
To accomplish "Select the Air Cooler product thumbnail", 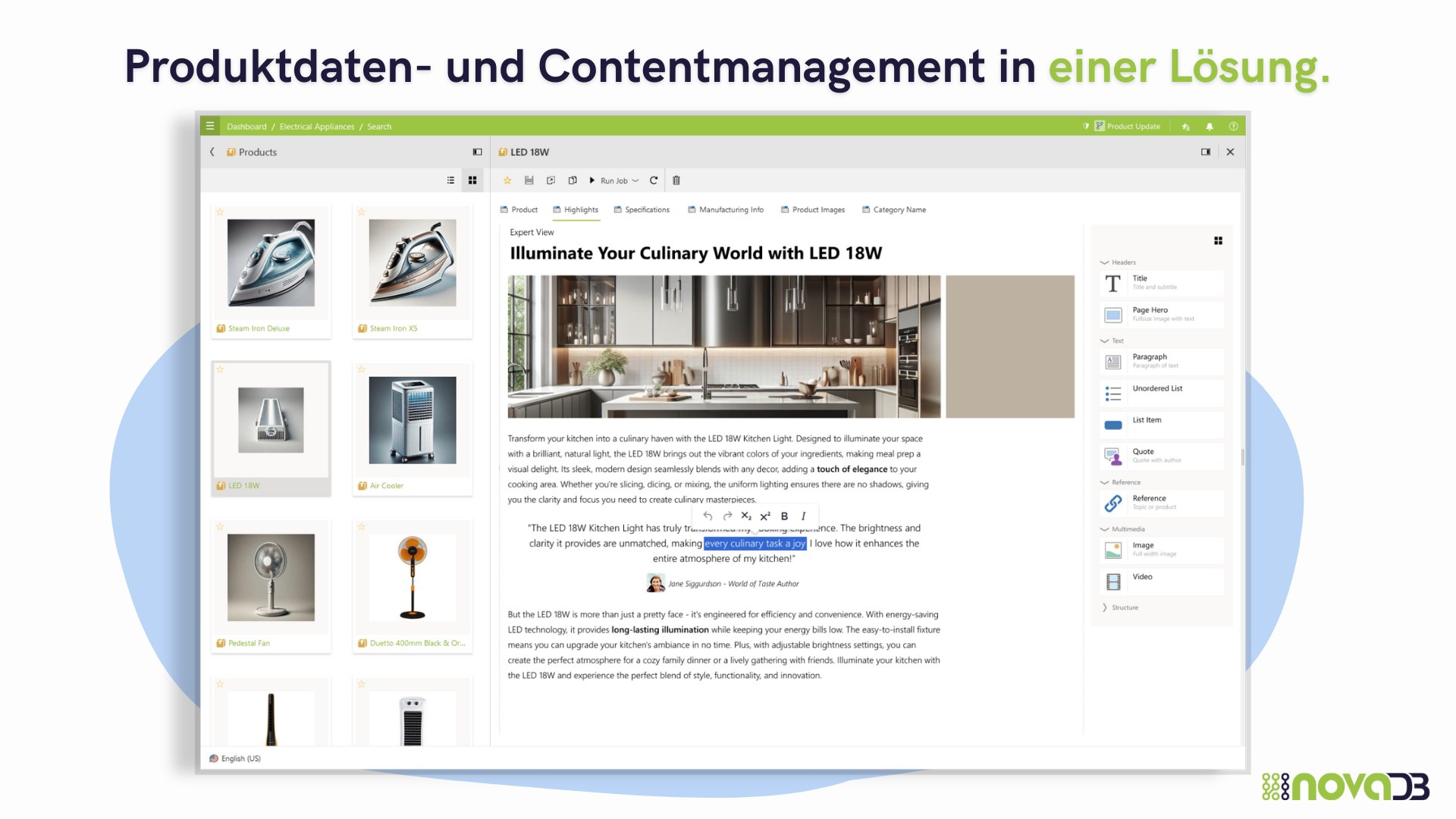I will click(x=413, y=420).
